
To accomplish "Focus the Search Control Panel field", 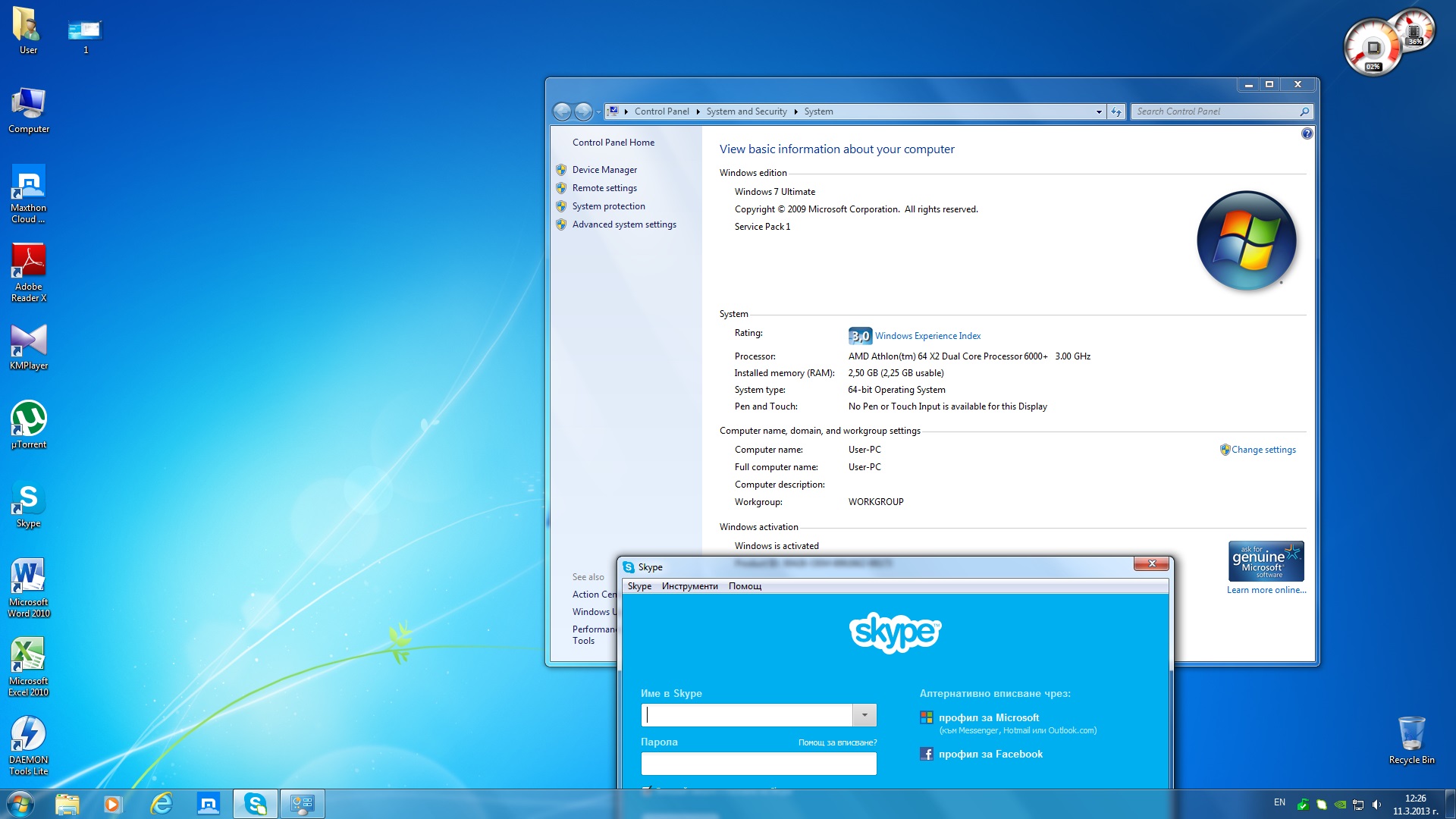I will [1216, 111].
